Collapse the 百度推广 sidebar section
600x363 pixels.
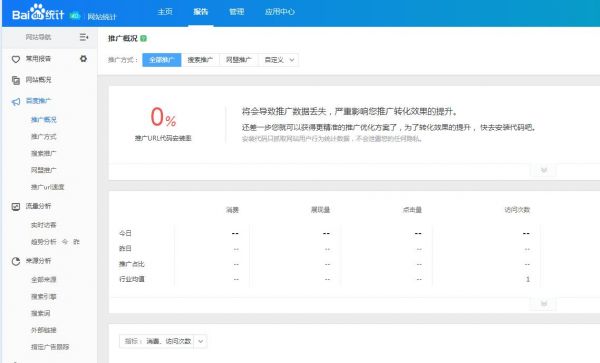[38, 101]
